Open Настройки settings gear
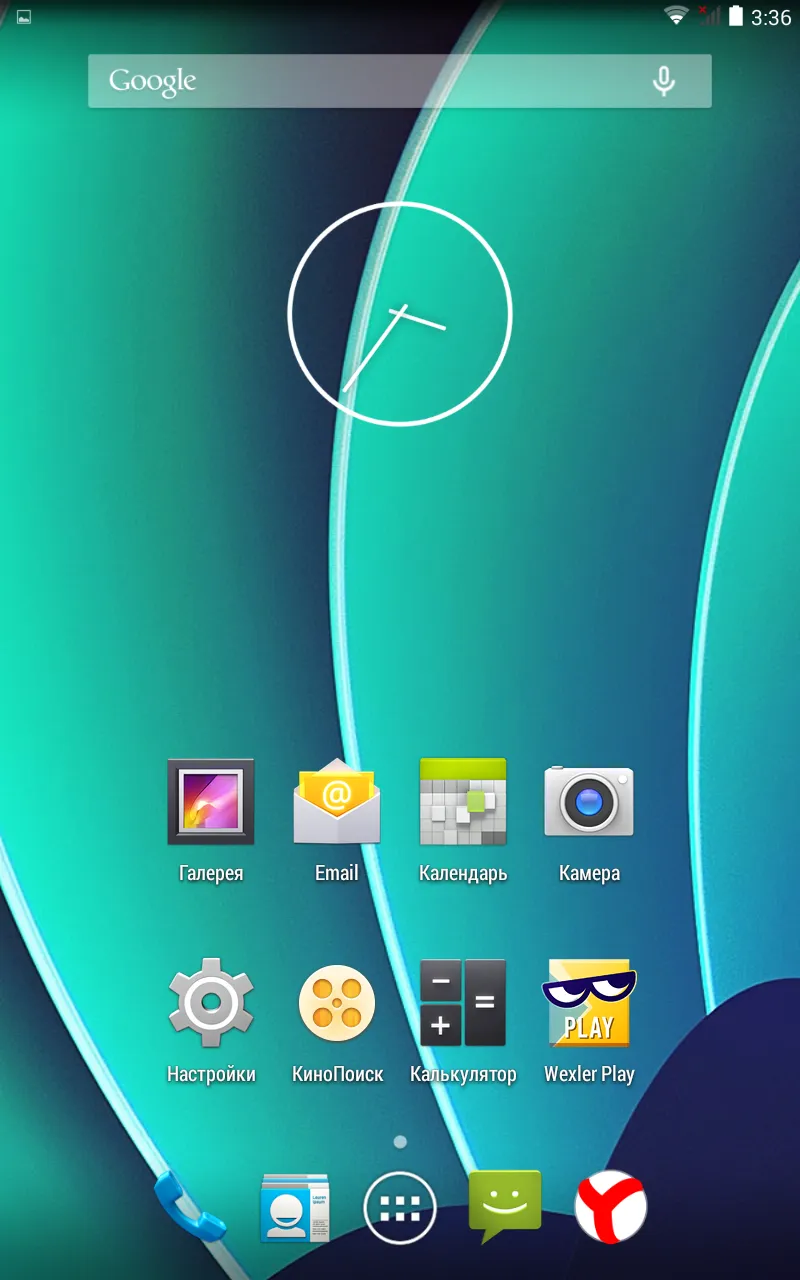This screenshot has width=800, height=1280. click(x=211, y=1003)
